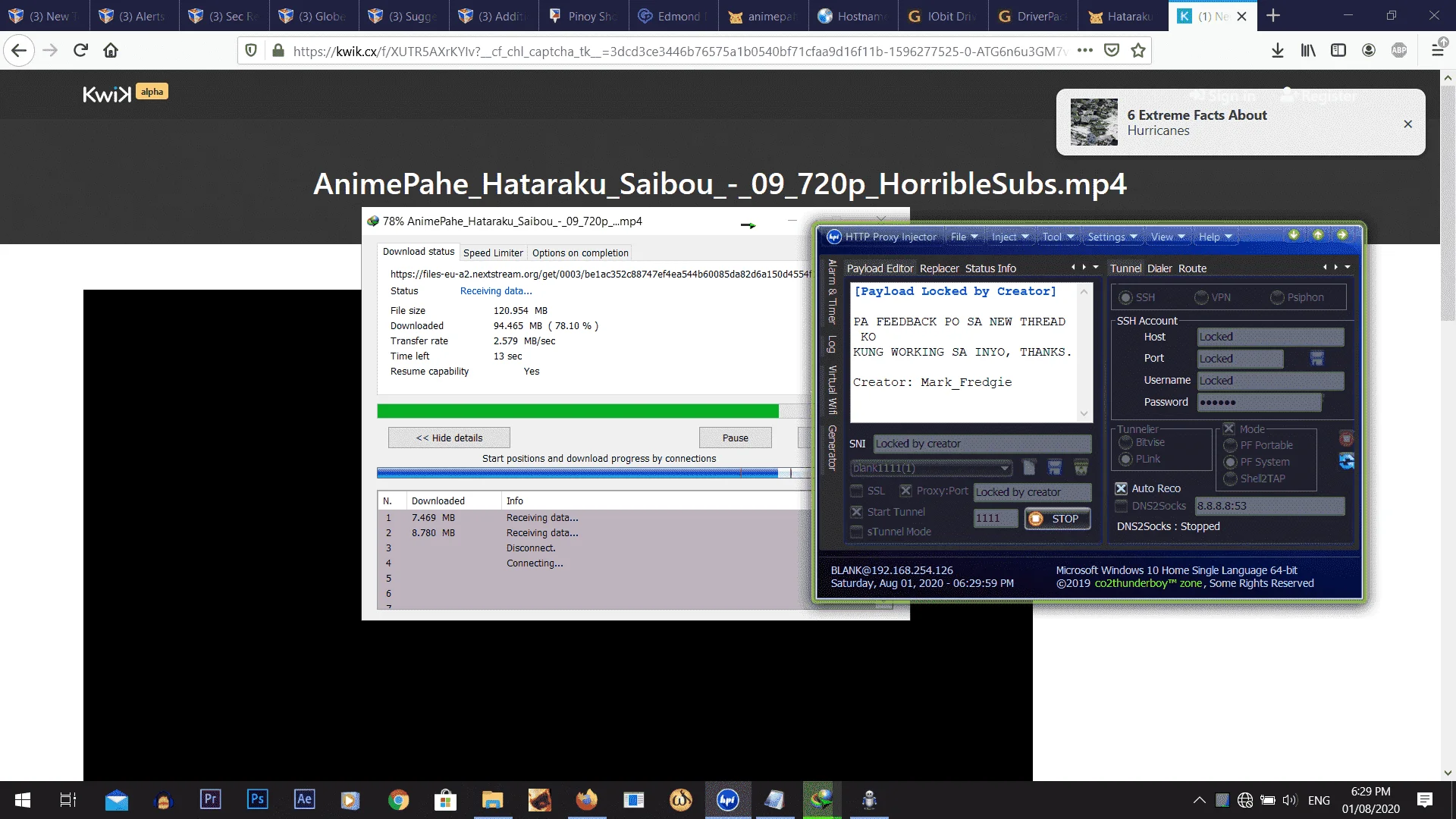Enable the DNS2Socks checkbox

(x=1121, y=506)
